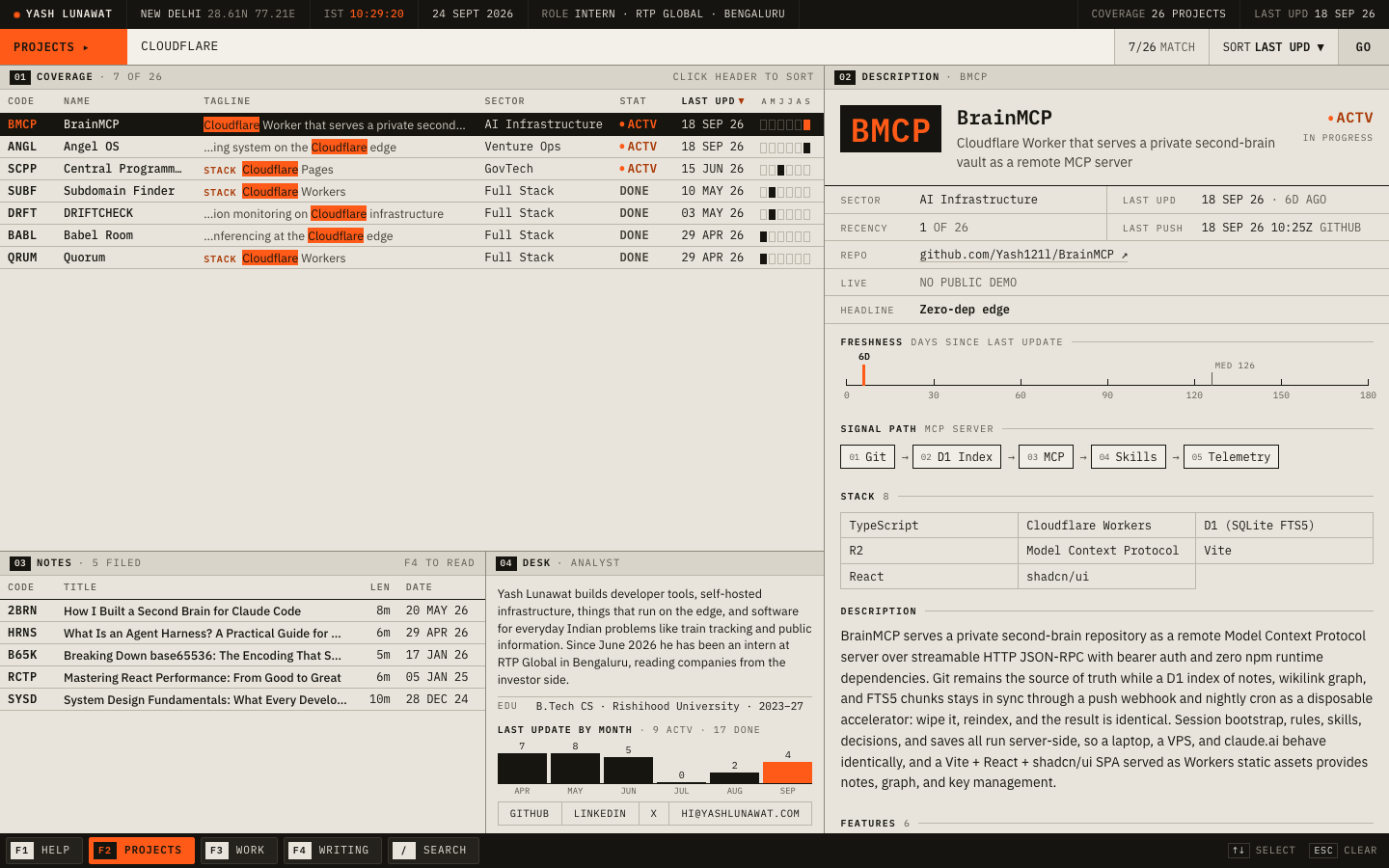Click the 02 D1 Index step
This screenshot has height=868, width=1389.
956,457
